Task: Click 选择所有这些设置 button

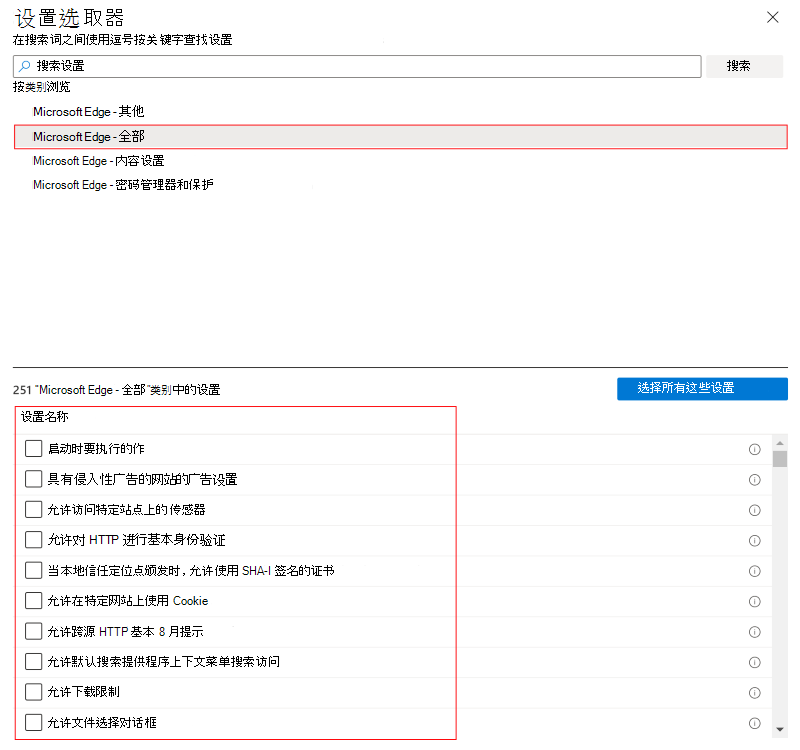Action: click(702, 388)
